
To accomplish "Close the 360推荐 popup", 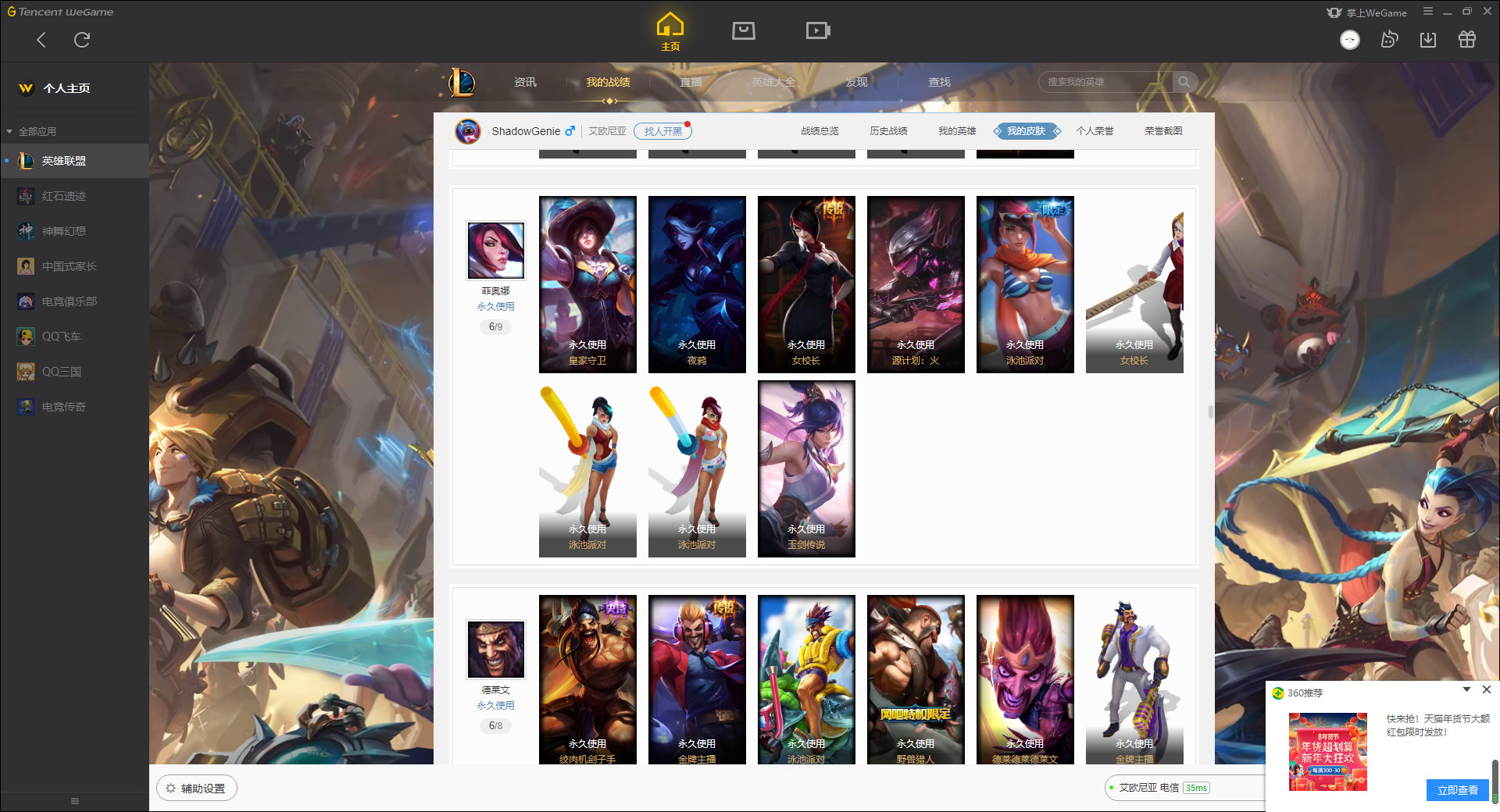I will [x=1487, y=690].
